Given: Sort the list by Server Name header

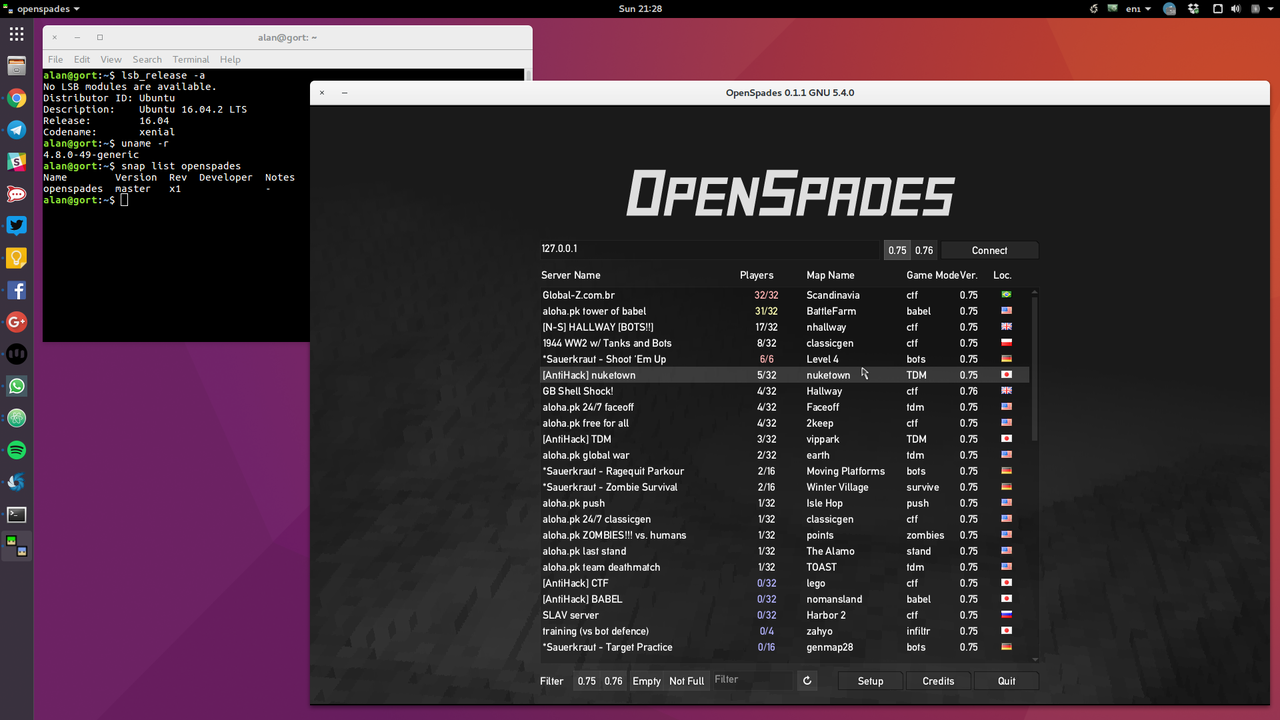Looking at the screenshot, I should pos(571,275).
